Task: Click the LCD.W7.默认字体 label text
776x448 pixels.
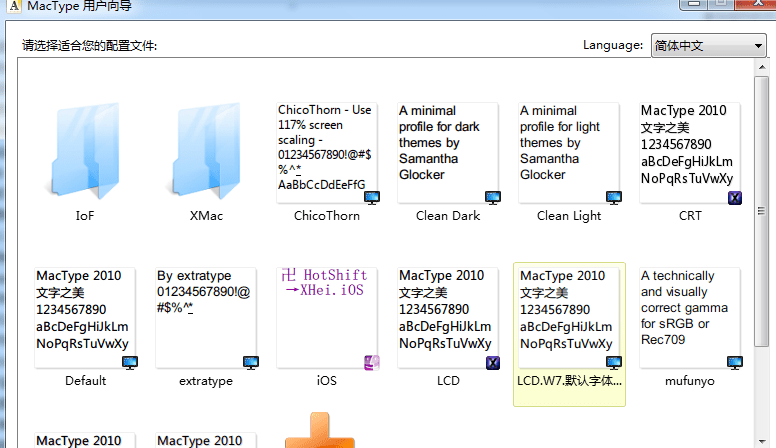Action: 569,381
